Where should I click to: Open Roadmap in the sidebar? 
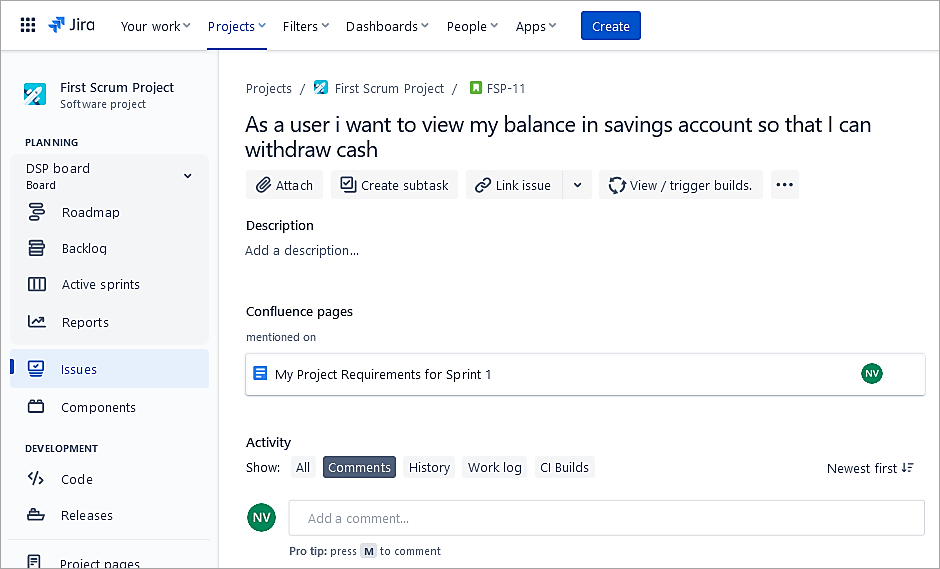[x=90, y=212]
